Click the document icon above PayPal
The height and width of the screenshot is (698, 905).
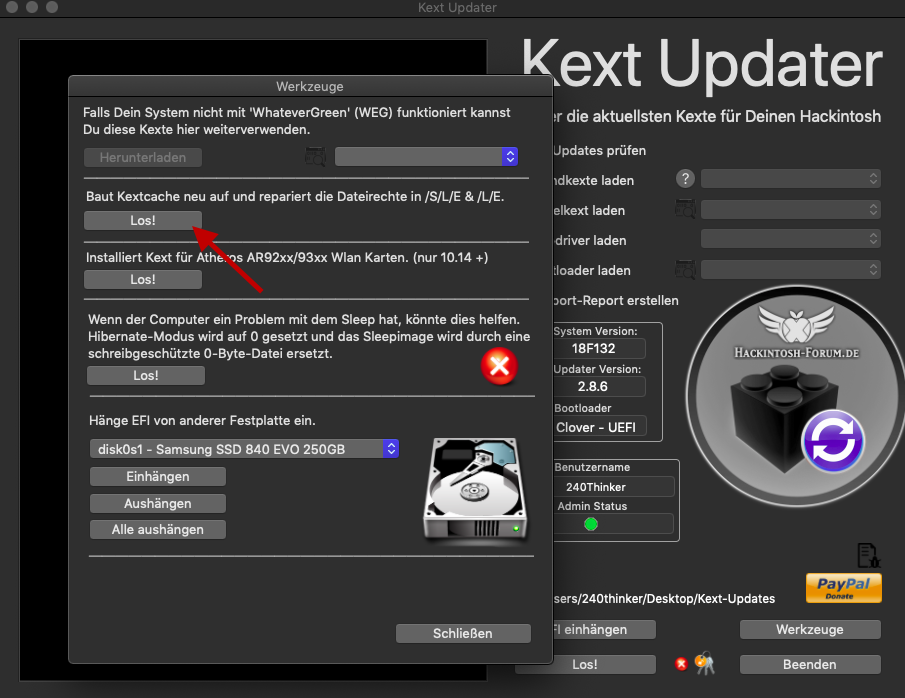[868, 555]
